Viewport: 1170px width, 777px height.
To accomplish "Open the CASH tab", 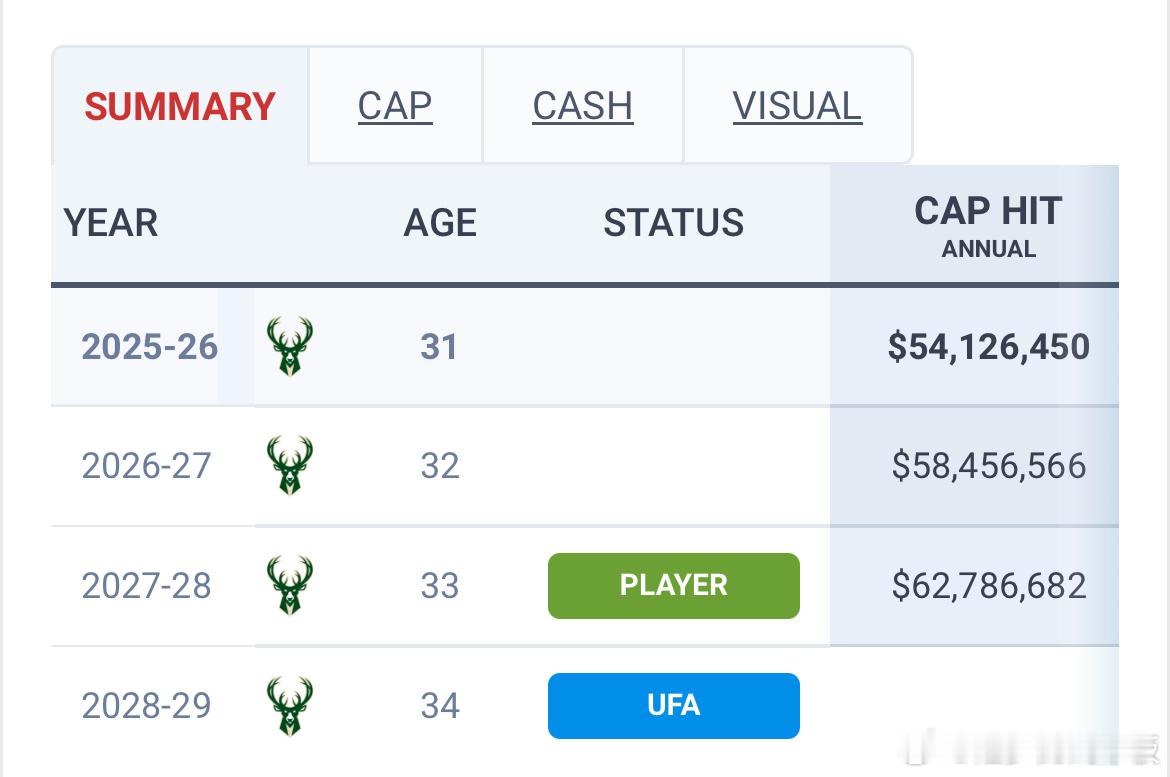I will click(583, 105).
